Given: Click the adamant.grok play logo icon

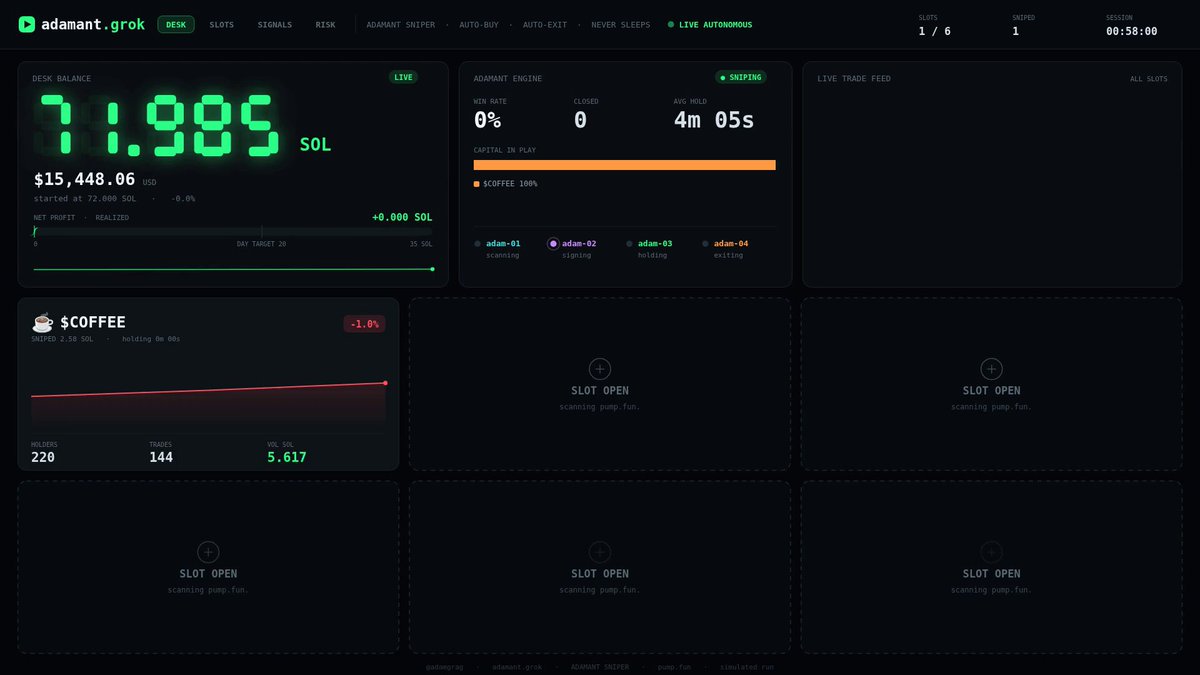Looking at the screenshot, I should click(27, 24).
